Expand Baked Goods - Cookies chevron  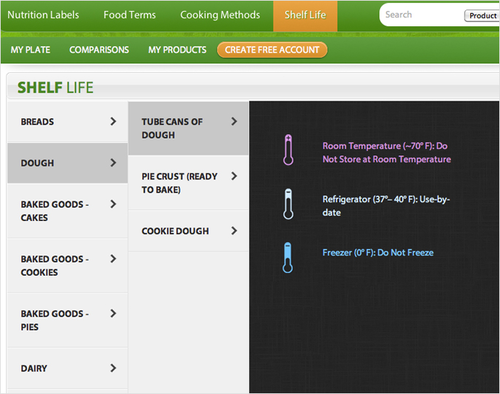click(x=113, y=259)
